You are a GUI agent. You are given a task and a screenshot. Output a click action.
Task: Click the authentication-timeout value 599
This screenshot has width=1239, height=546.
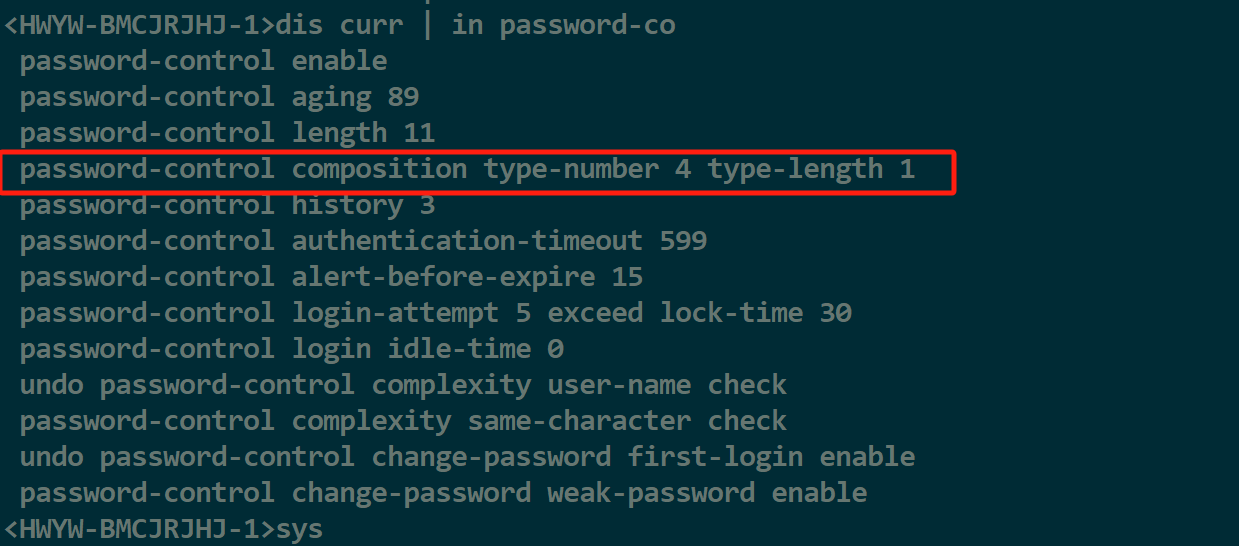point(683,241)
